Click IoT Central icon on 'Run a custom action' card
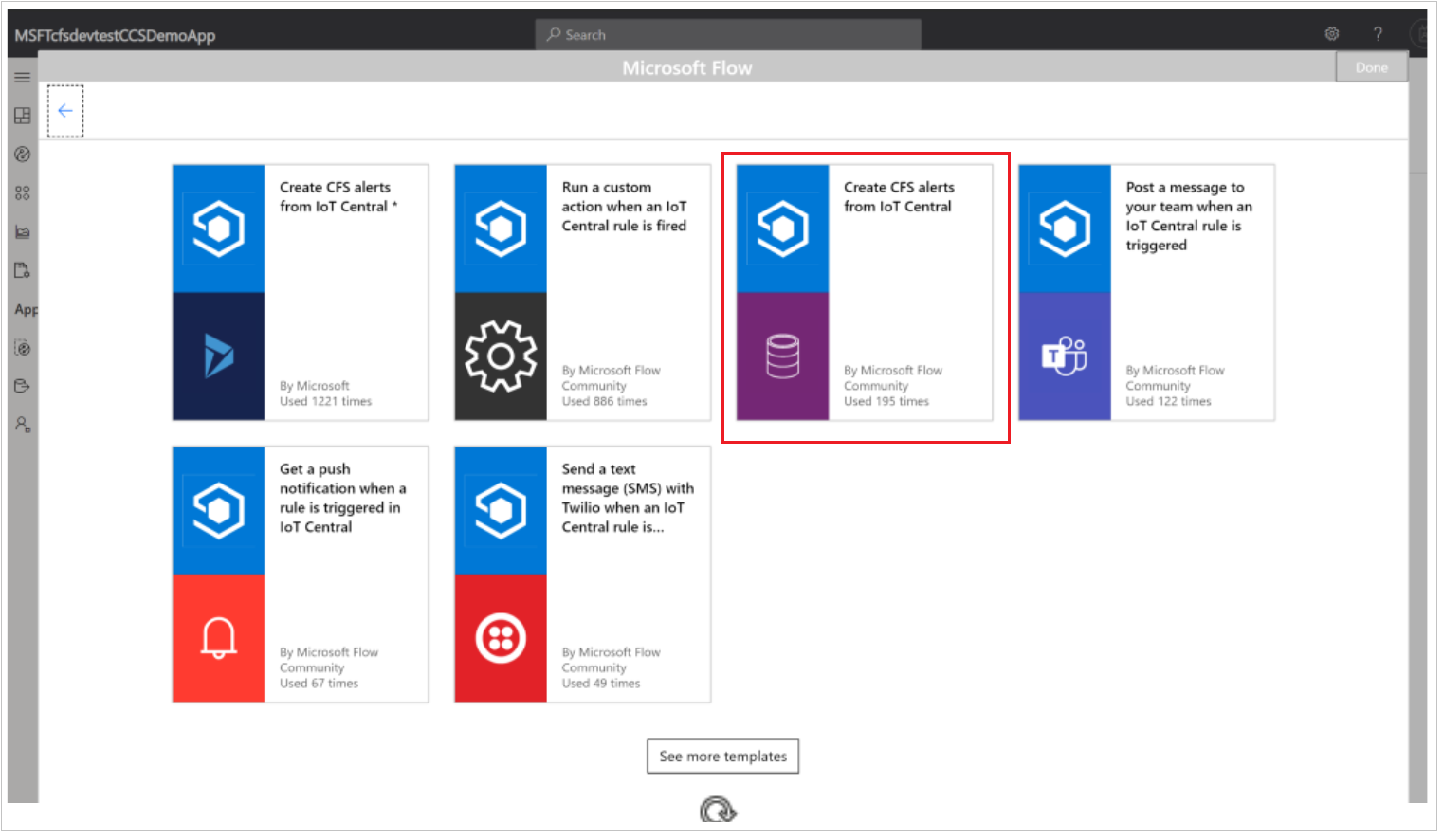The height and width of the screenshot is (840, 1443). pos(501,228)
